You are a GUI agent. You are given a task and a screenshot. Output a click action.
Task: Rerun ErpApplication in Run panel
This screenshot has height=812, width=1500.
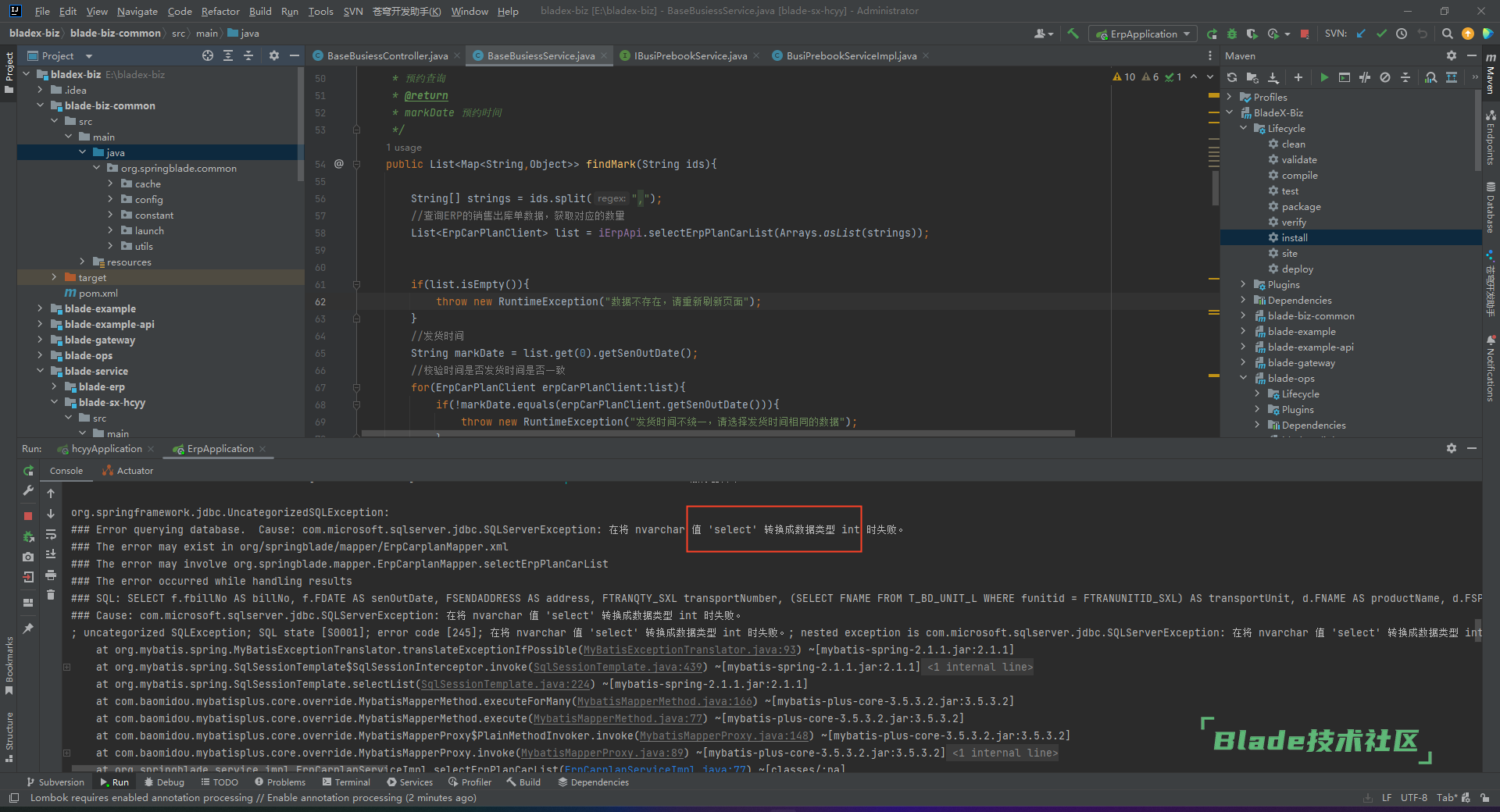point(28,471)
